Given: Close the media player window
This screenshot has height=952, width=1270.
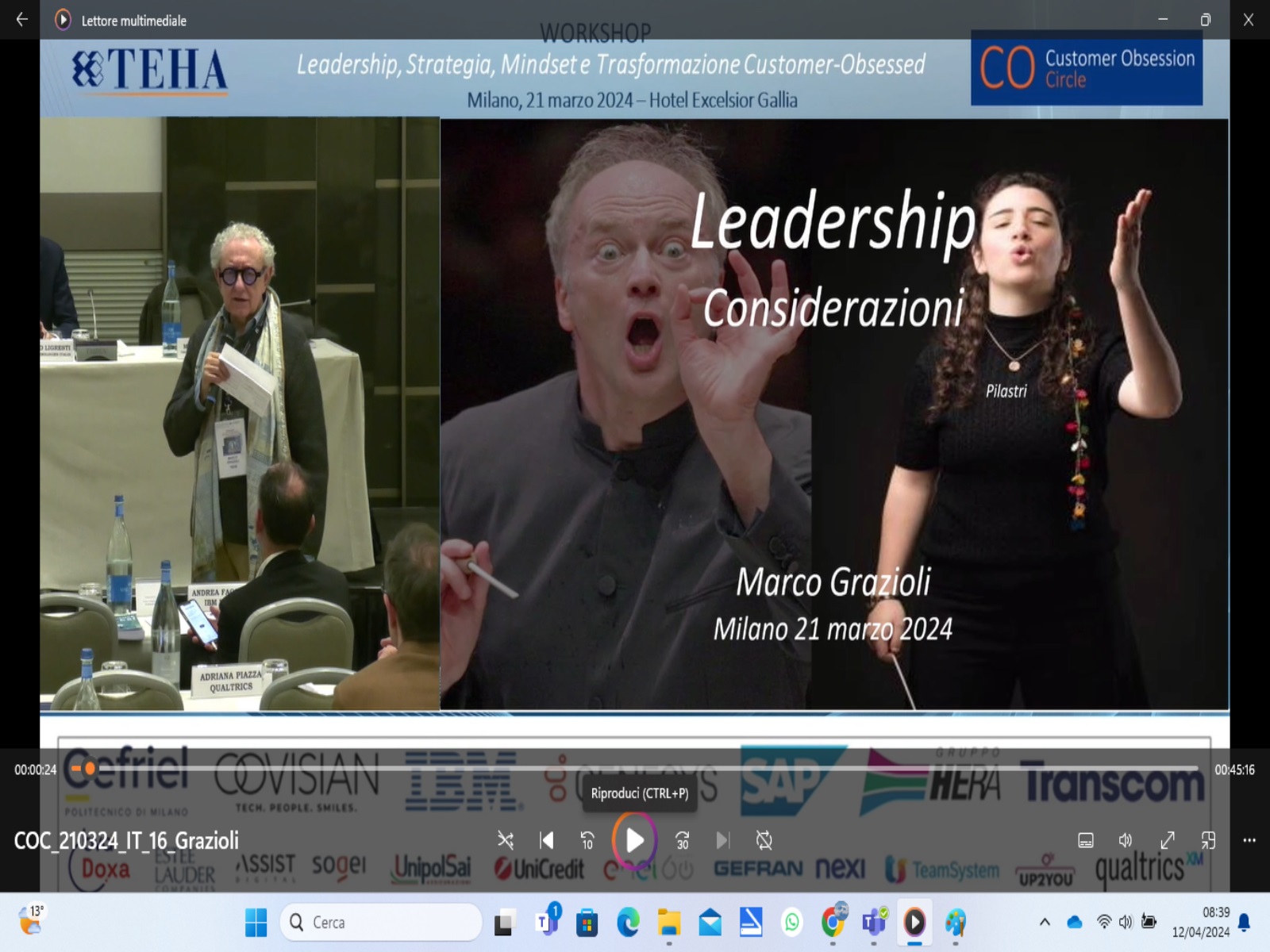Looking at the screenshot, I should point(1249,19).
